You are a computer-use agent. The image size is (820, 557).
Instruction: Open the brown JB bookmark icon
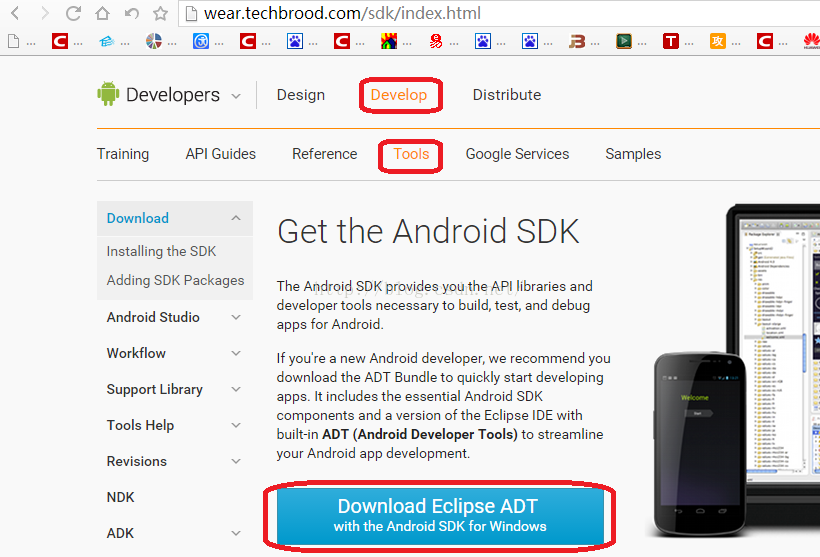577,41
